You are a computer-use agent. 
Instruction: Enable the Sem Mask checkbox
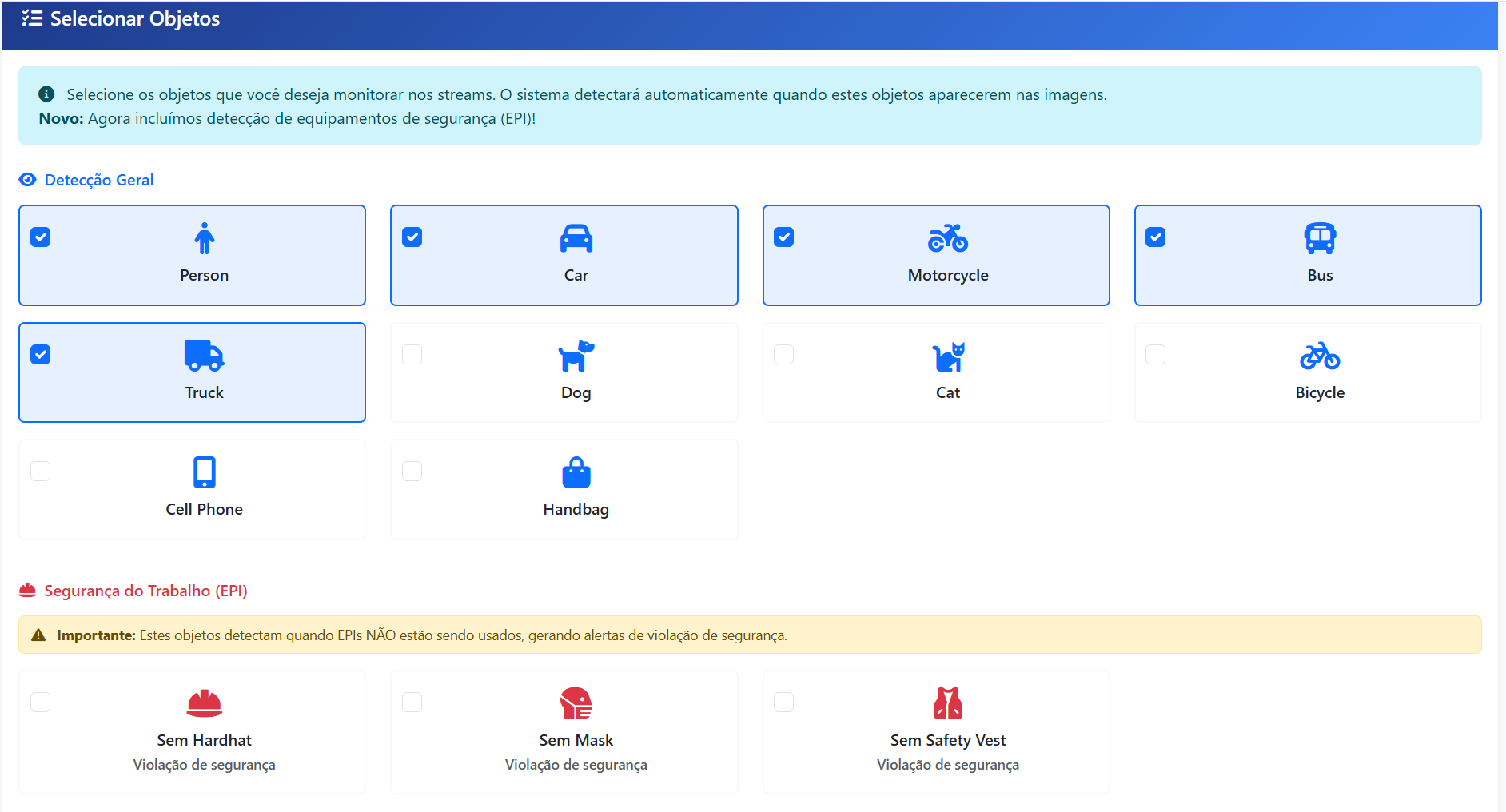(x=412, y=703)
